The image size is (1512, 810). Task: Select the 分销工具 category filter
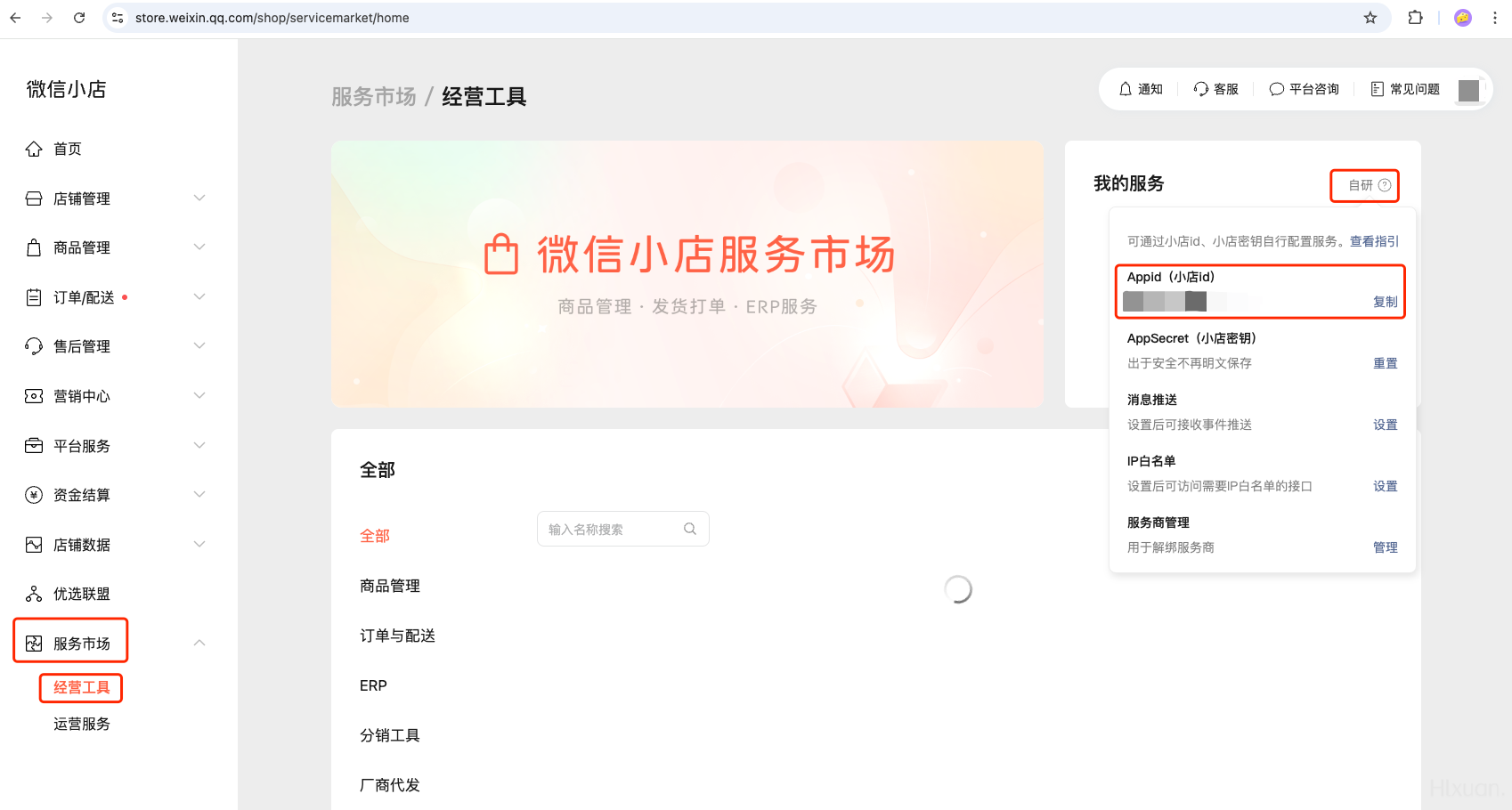click(390, 735)
